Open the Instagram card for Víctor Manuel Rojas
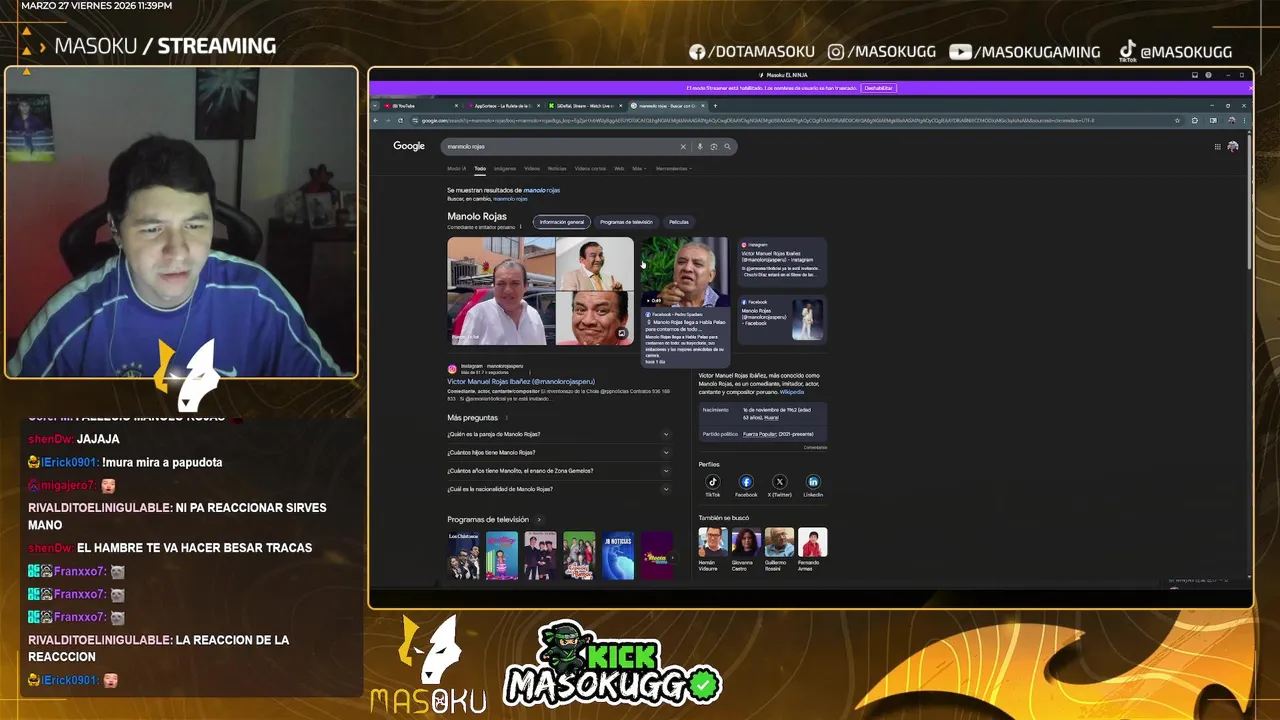Image resolution: width=1280 pixels, height=720 pixels. coord(782,260)
